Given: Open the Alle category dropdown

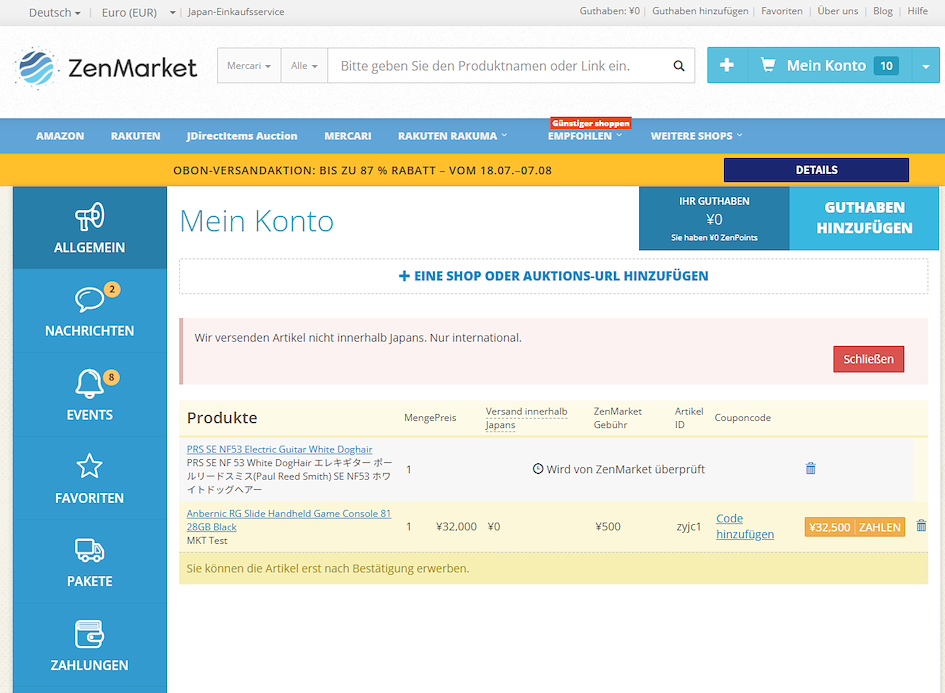Looking at the screenshot, I should pos(304,66).
